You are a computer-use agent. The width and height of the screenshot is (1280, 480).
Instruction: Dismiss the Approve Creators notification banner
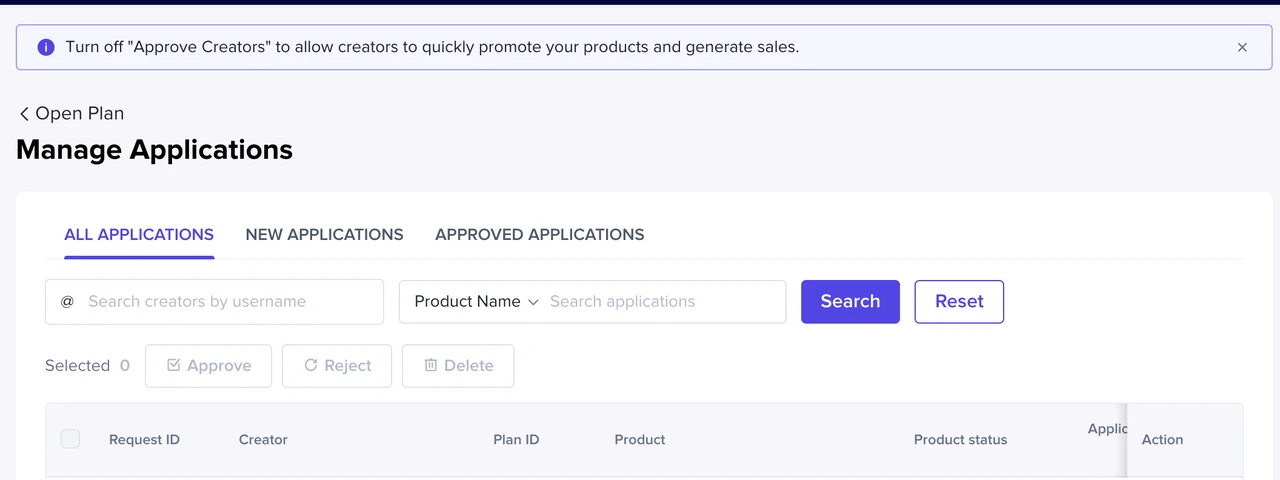click(1242, 47)
